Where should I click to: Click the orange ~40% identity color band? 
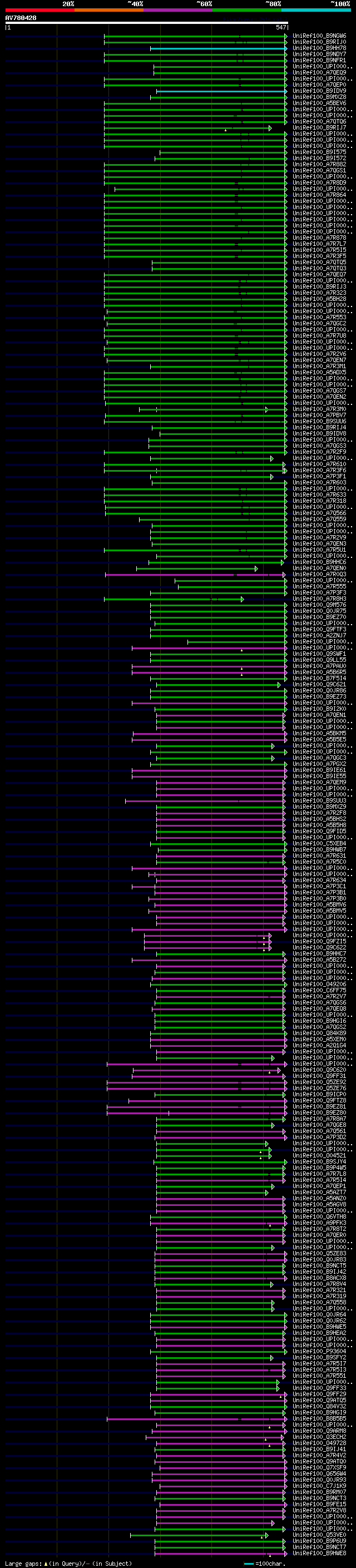pos(109,10)
